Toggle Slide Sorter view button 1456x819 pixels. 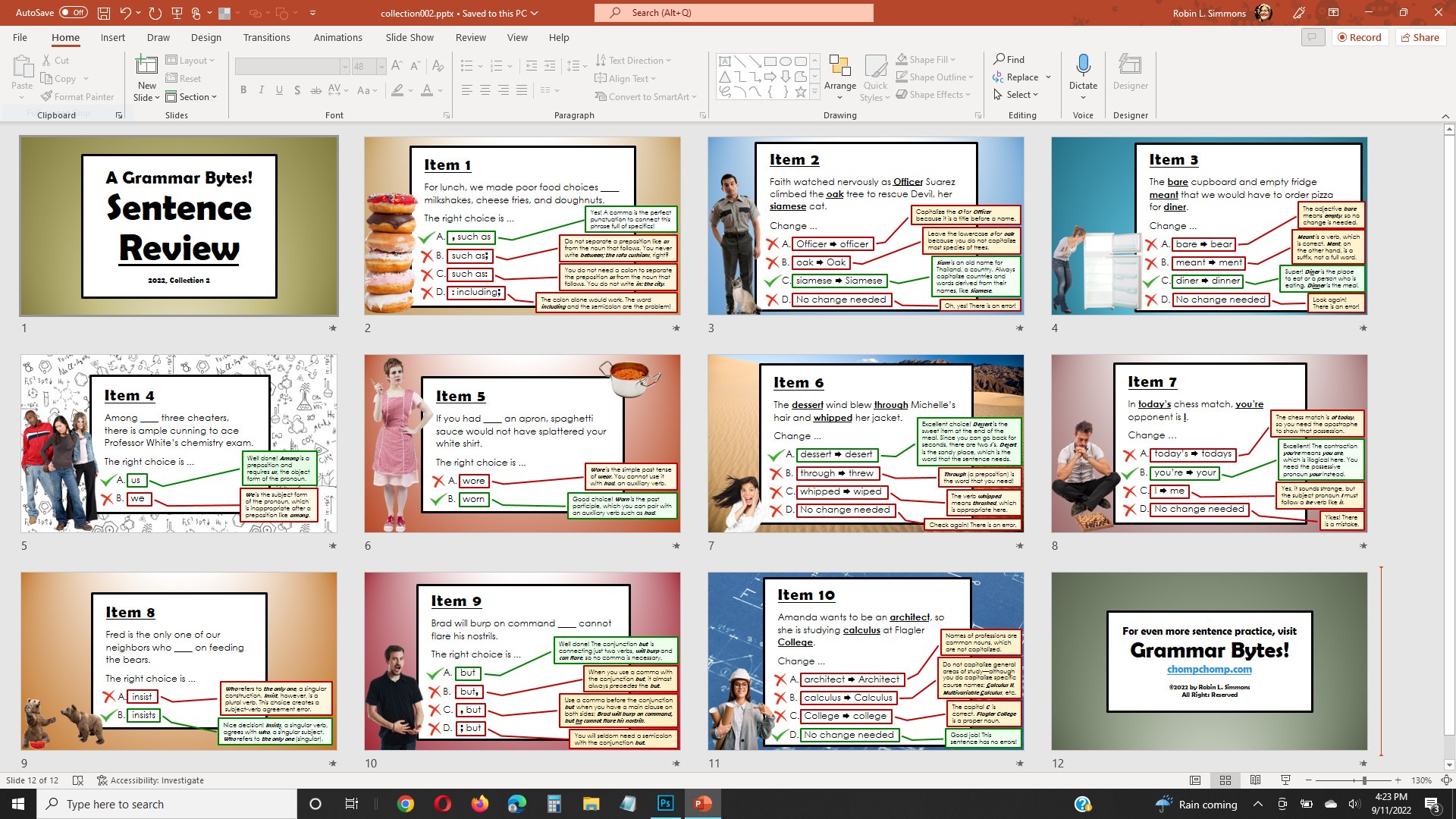click(1225, 780)
